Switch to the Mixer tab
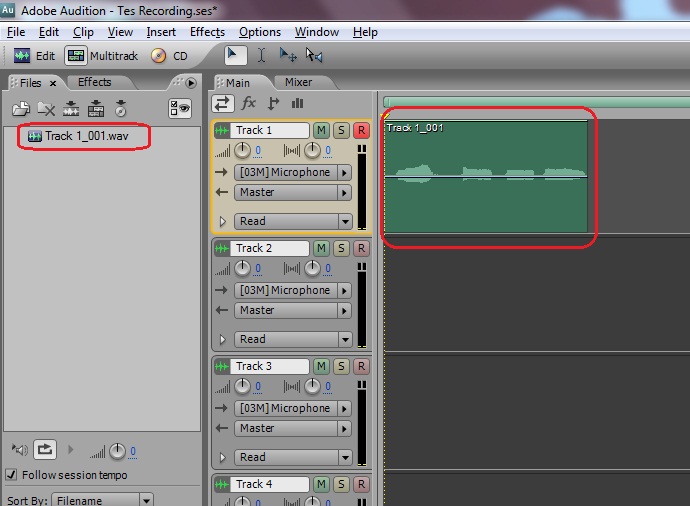Image resolution: width=690 pixels, height=506 pixels. coord(298,82)
